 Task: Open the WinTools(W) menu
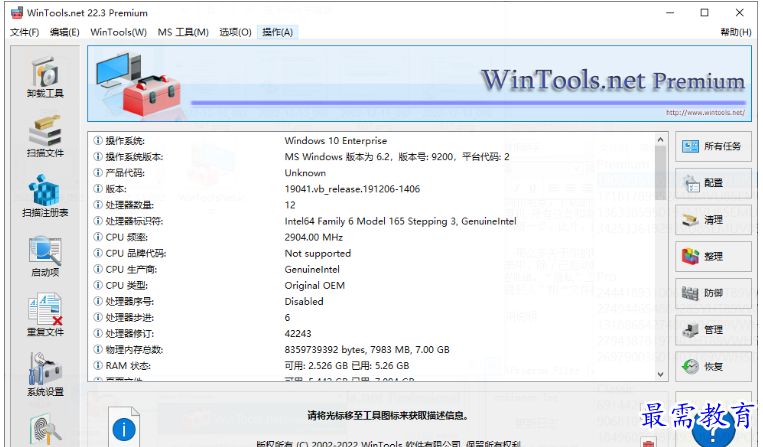118,32
